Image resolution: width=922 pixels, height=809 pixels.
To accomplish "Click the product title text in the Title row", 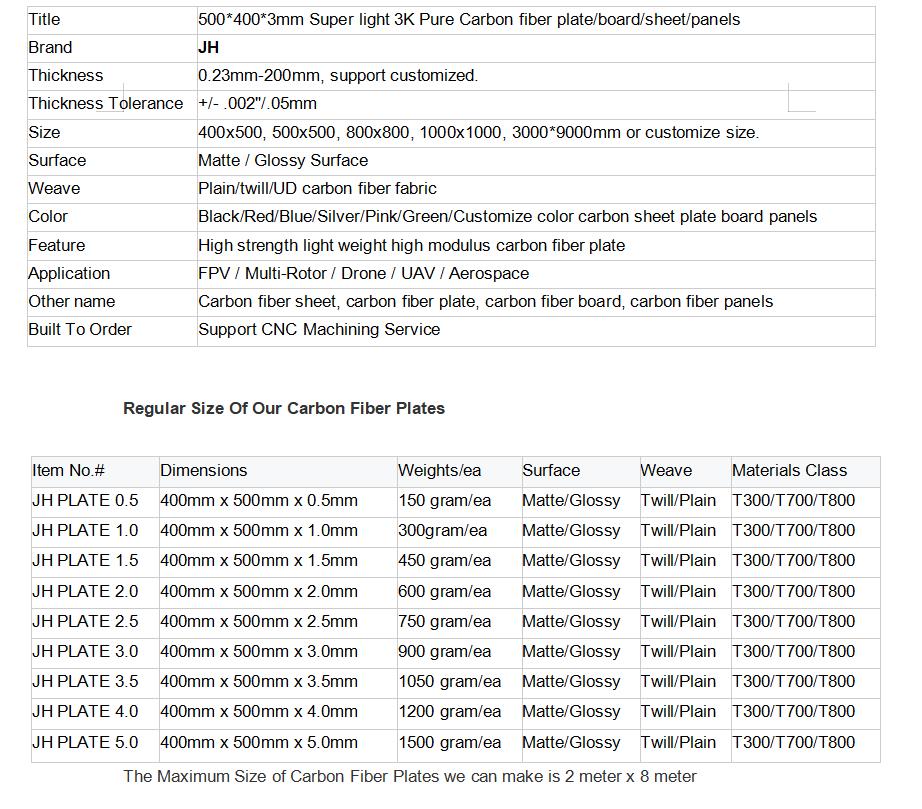I will pyautogui.click(x=469, y=19).
